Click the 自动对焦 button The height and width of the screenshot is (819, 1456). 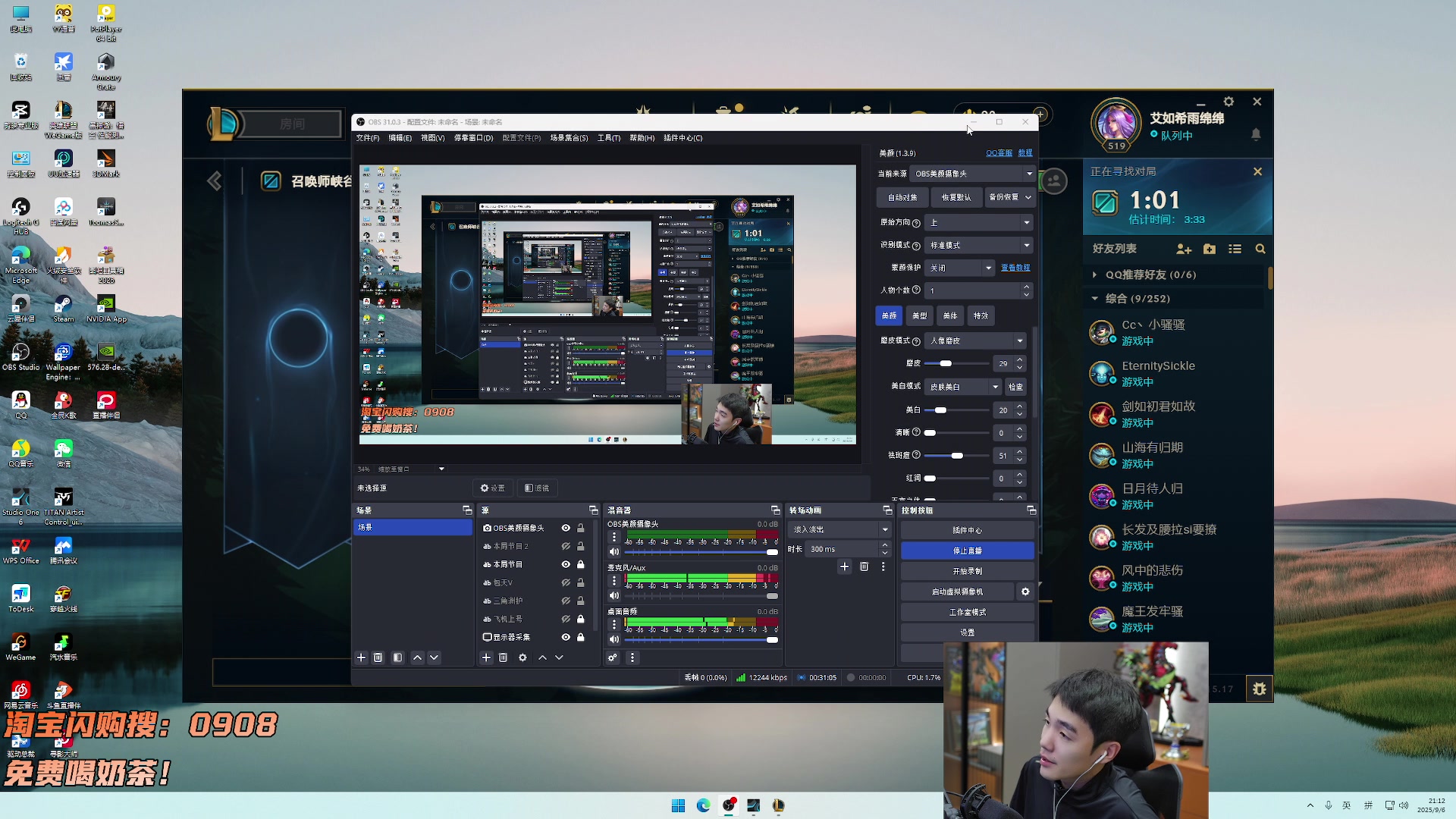click(902, 197)
